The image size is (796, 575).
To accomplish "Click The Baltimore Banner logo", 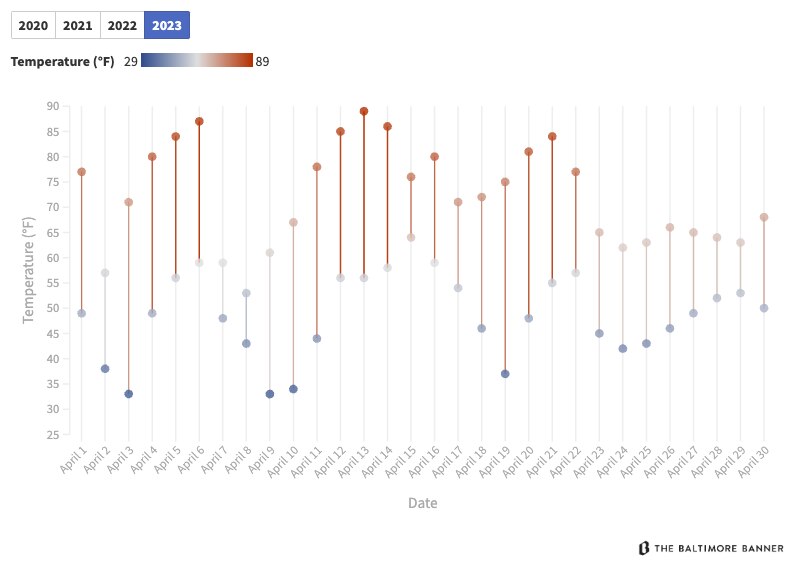I will (711, 548).
